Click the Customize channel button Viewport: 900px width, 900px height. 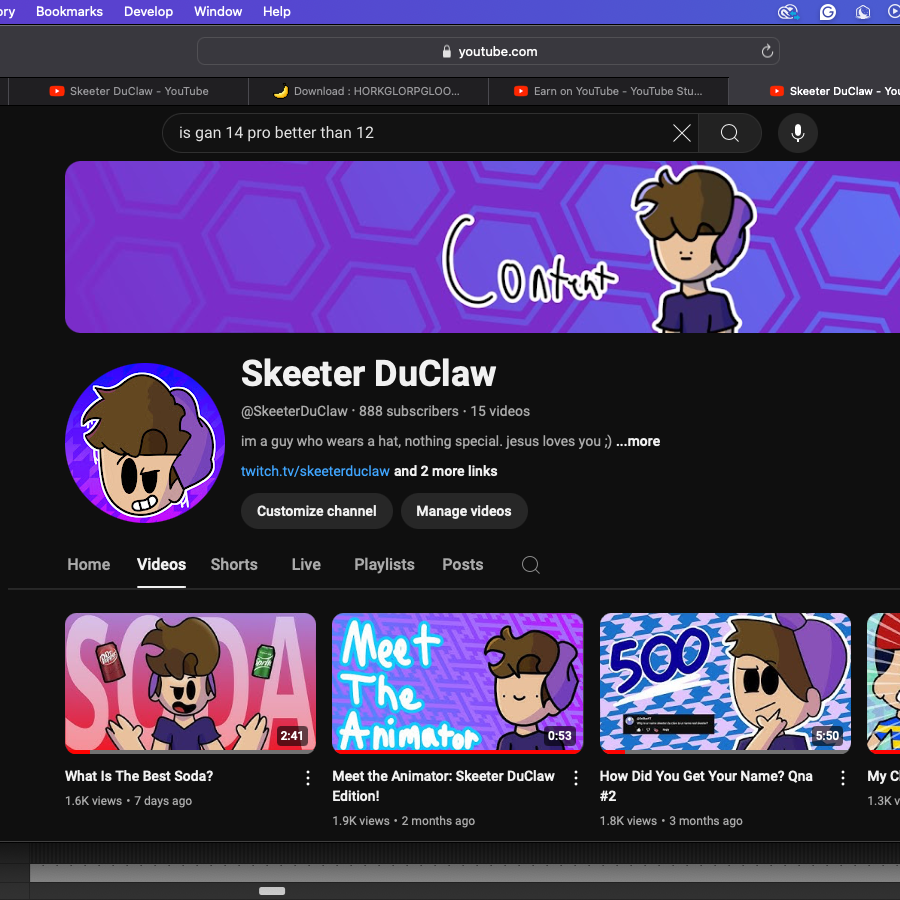click(x=316, y=511)
